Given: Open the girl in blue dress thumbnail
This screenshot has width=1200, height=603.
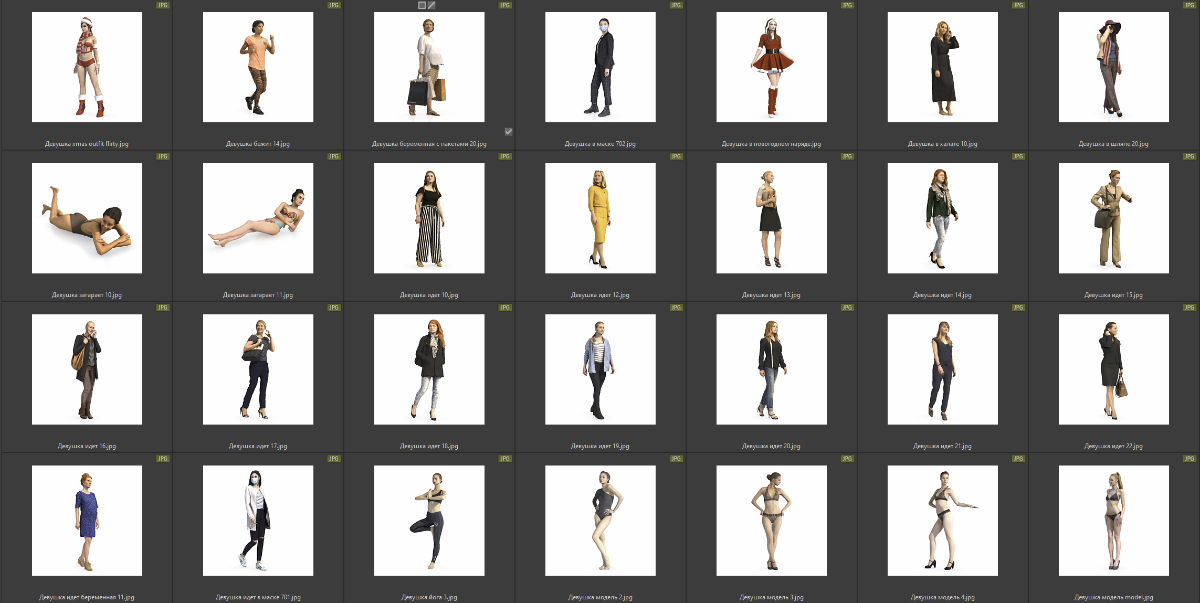Looking at the screenshot, I should point(86,521).
